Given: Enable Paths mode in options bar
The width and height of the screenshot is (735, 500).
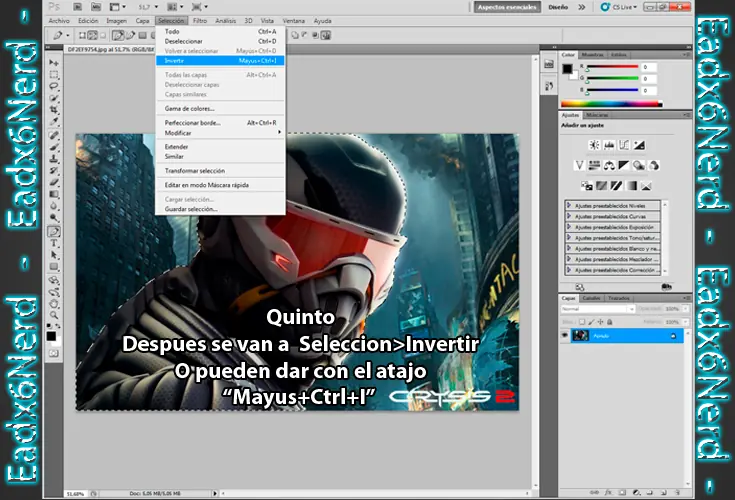Looking at the screenshot, I should (x=92, y=36).
